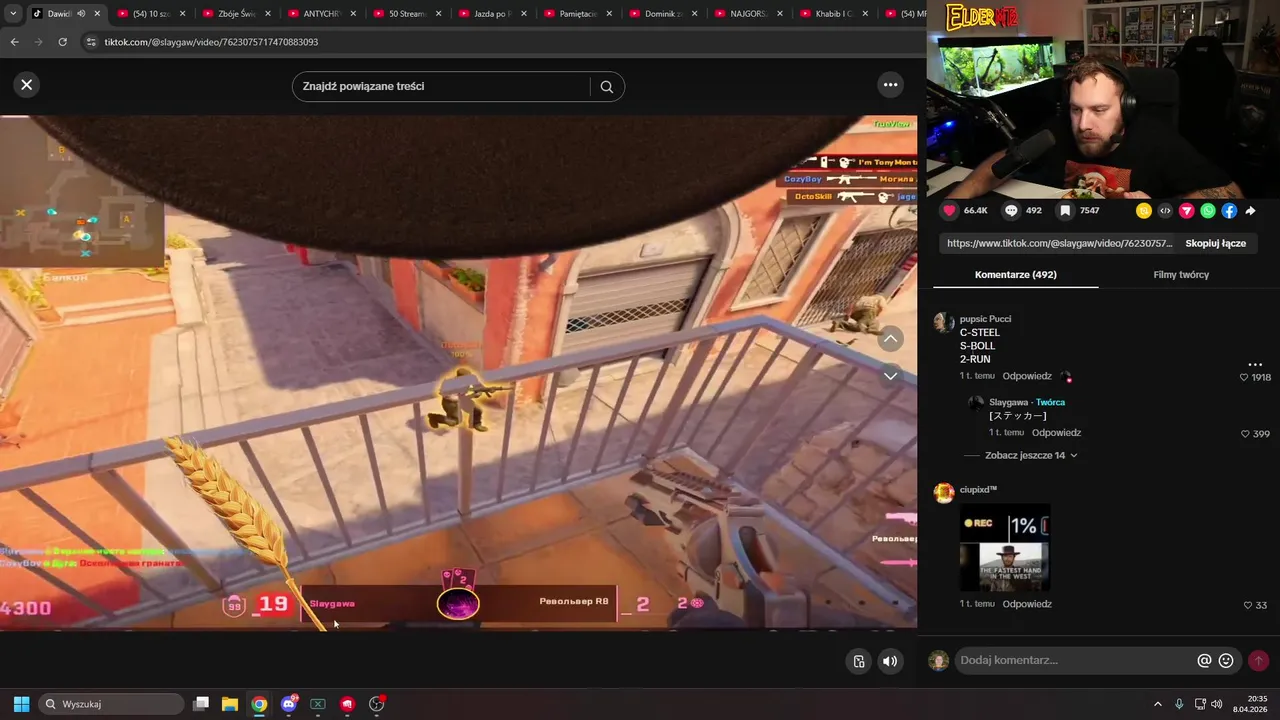Screen dimensions: 1280x720
Task: Click ciupixd's avatar picture
Action: point(943,493)
